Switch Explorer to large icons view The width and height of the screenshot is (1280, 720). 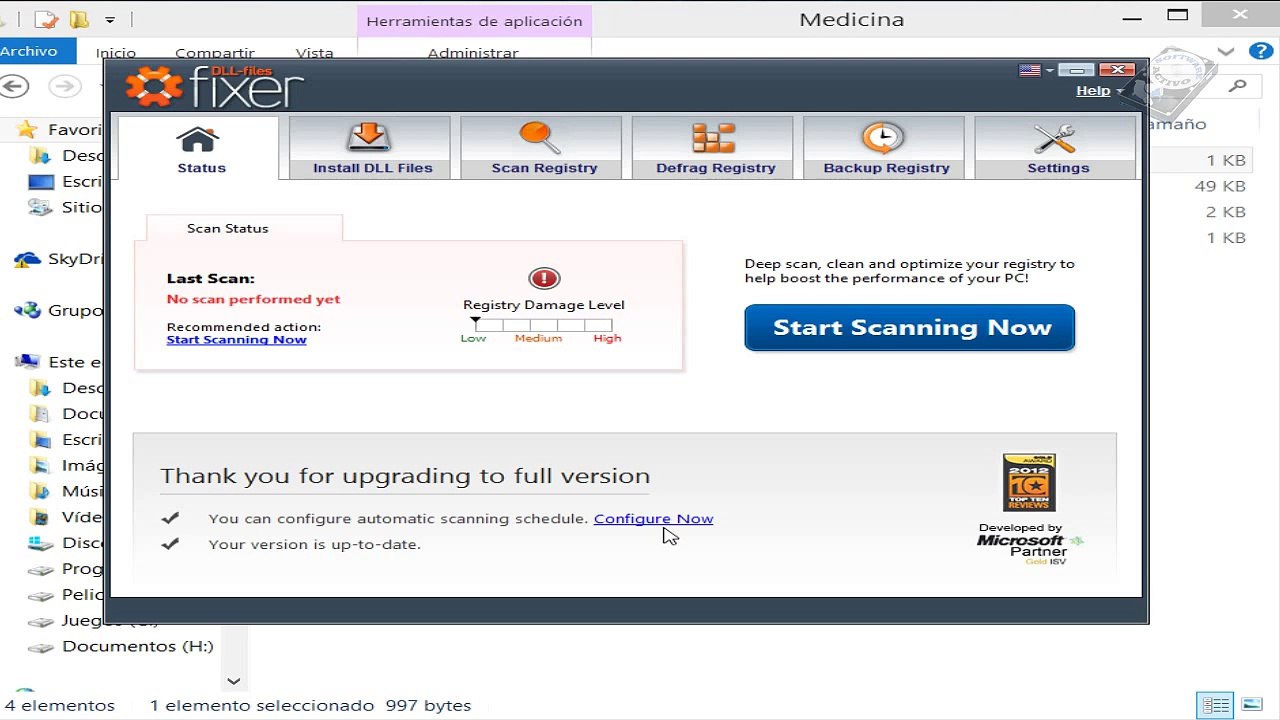1251,705
